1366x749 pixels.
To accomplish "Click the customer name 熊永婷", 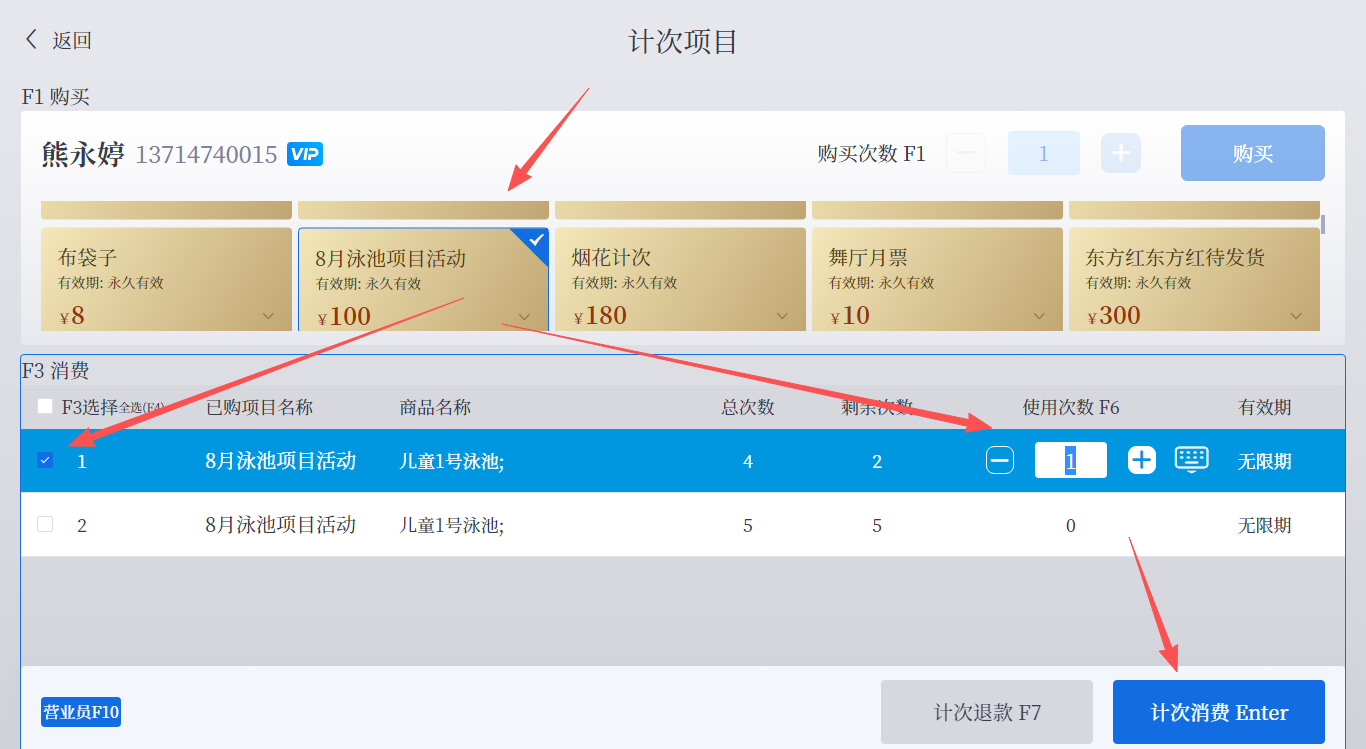I will pyautogui.click(x=83, y=154).
